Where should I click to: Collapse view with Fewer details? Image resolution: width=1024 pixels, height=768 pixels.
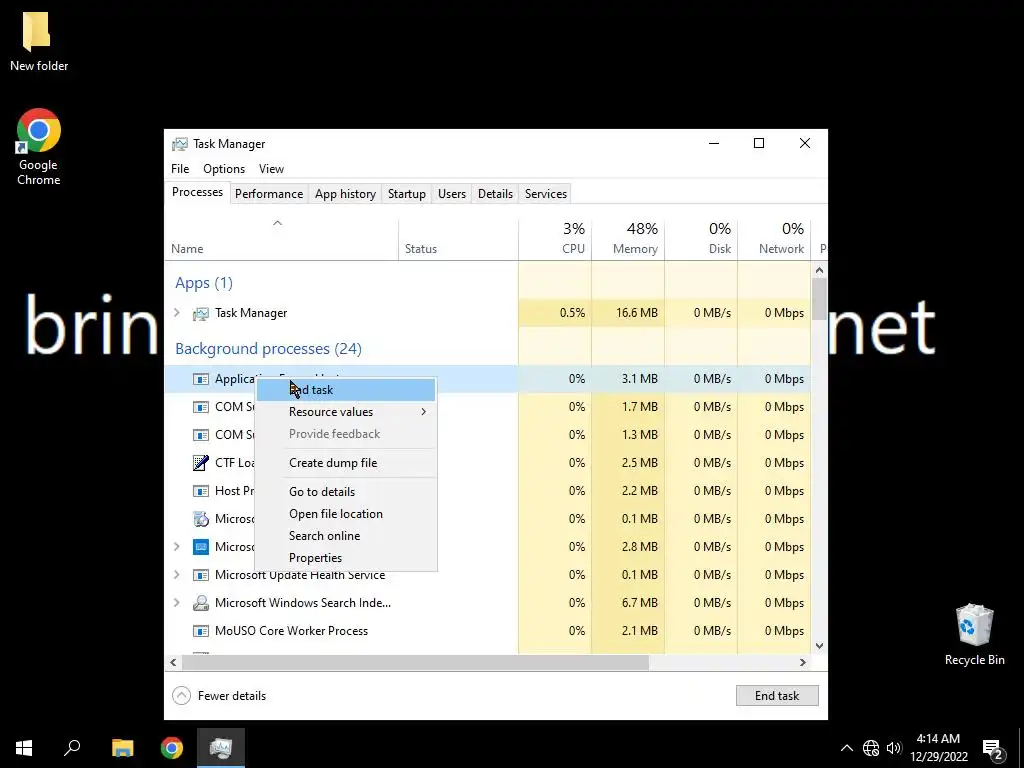coord(219,696)
